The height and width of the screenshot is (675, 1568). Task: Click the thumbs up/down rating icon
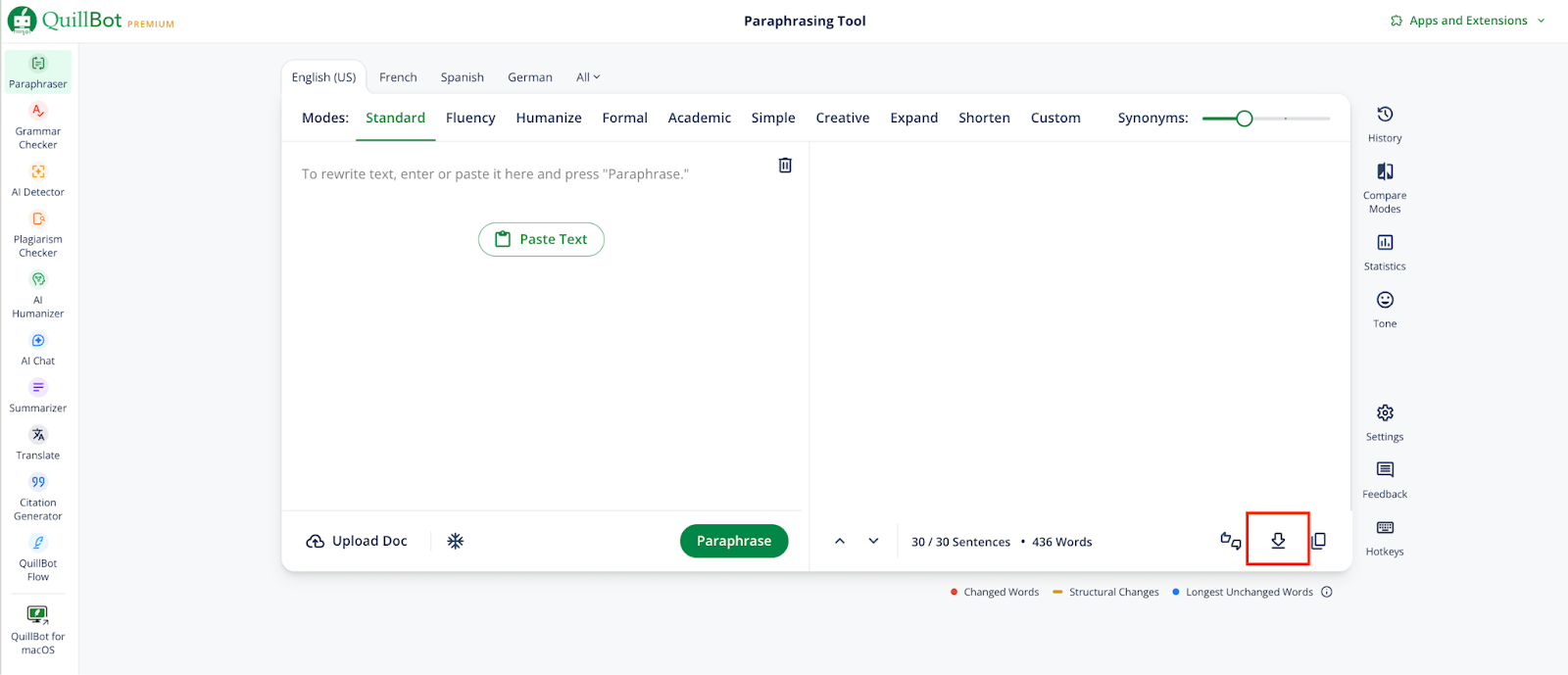tap(1231, 541)
